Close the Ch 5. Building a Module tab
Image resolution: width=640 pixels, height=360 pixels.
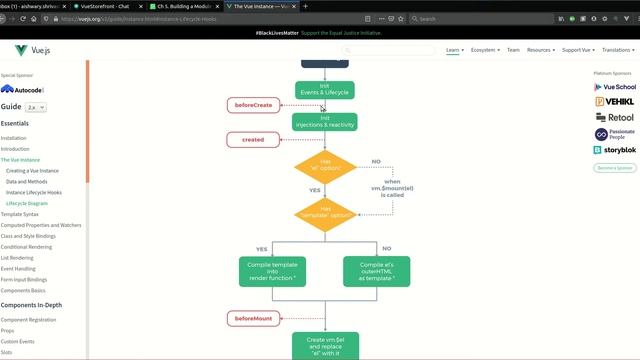pos(217,7)
